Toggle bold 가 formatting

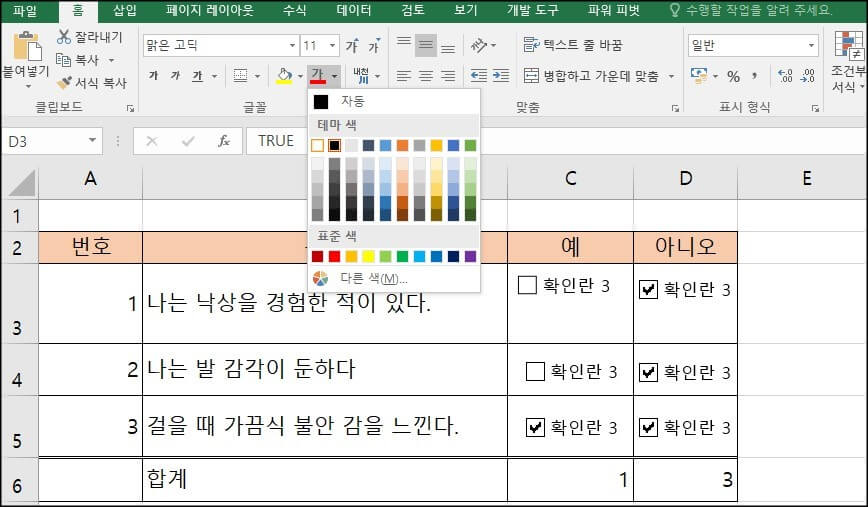(153, 76)
